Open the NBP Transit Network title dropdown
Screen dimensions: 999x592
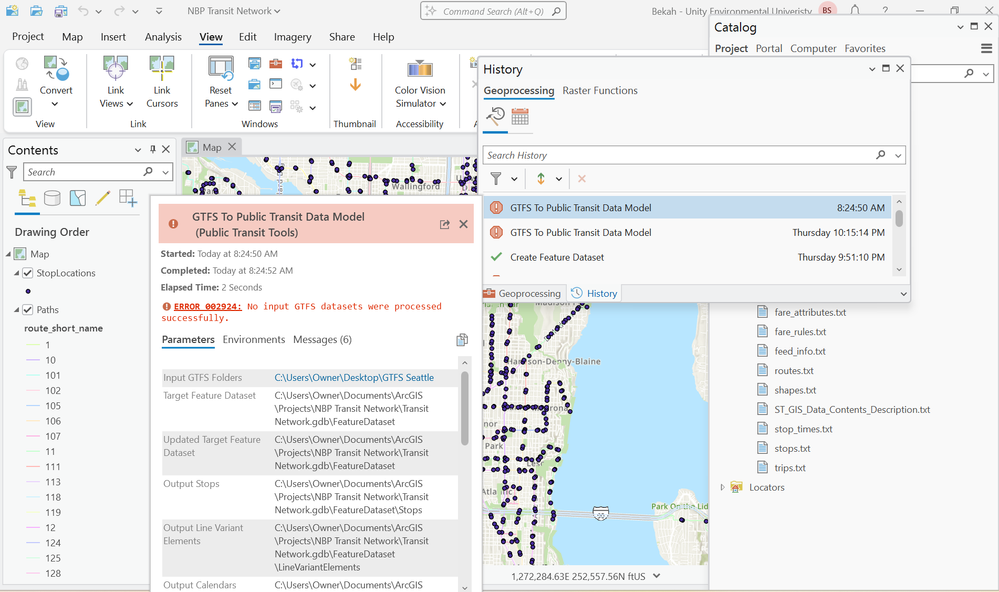(277, 11)
